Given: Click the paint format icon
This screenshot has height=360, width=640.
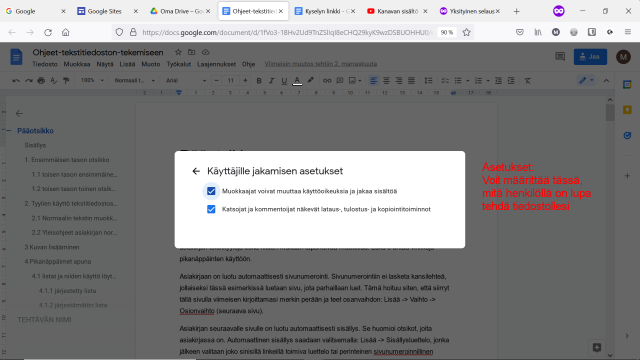Looking at the screenshot, I should 66,81.
